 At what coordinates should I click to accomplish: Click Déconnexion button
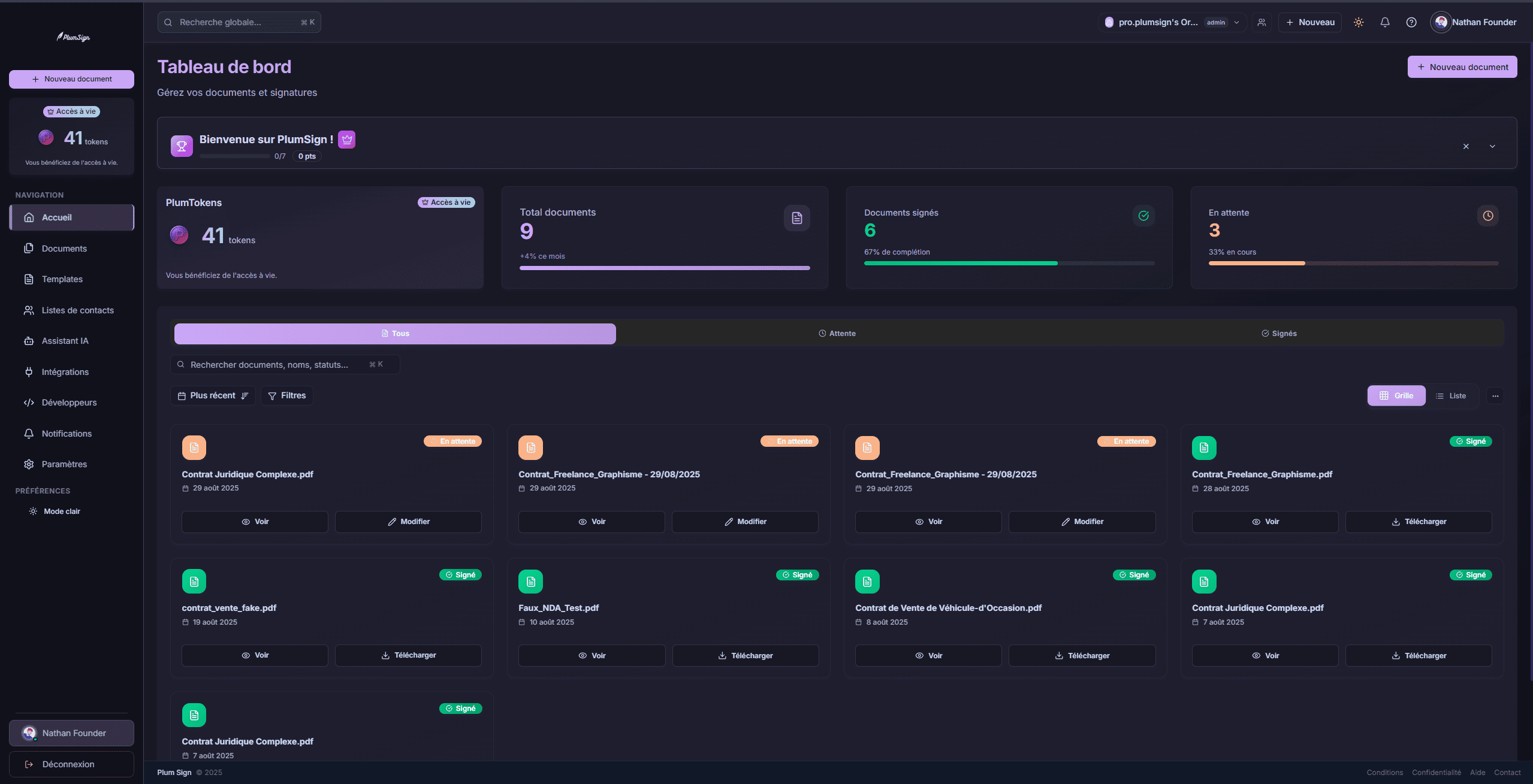click(71, 764)
